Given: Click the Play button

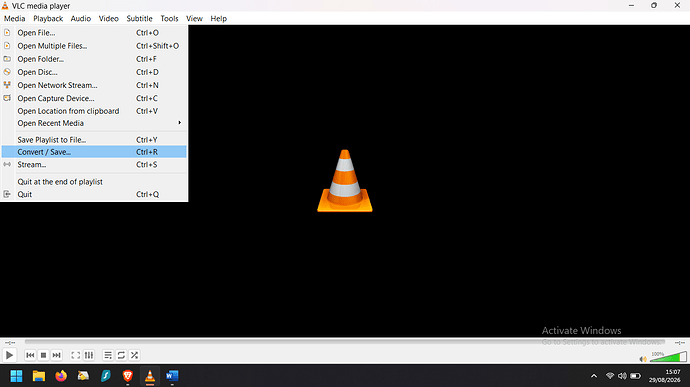Looking at the screenshot, I should (x=9, y=355).
